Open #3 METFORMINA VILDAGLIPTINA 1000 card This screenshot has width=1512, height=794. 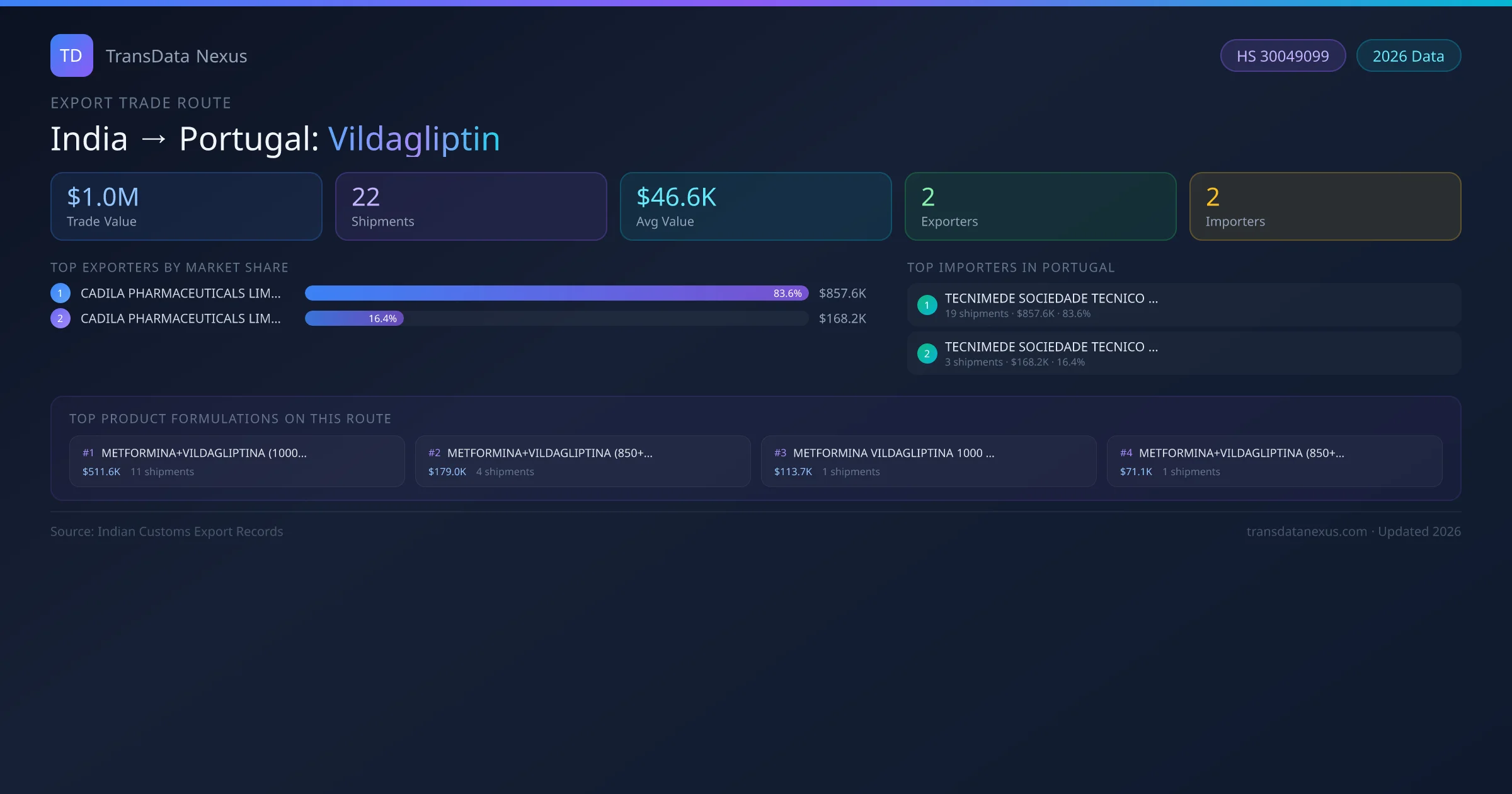[x=928, y=461]
